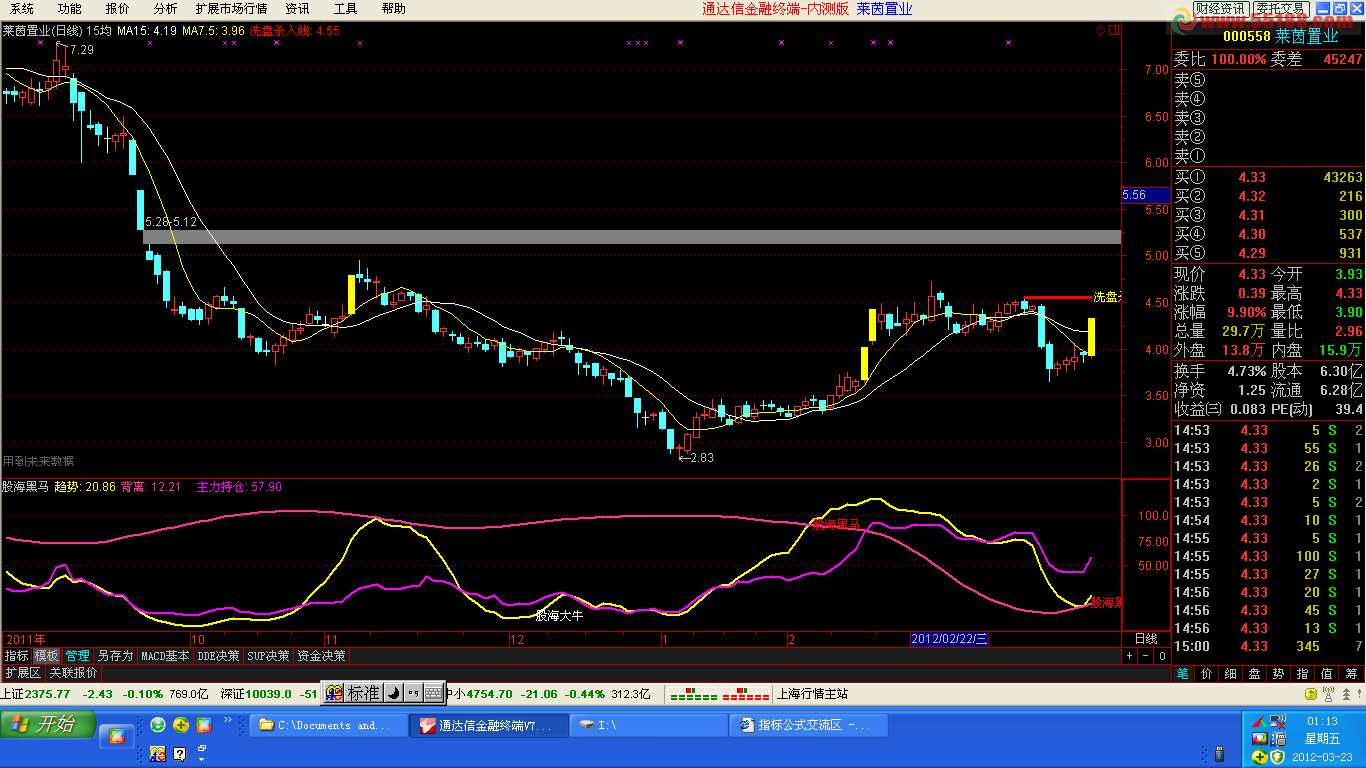1366x768 pixels.
Task: Click the minus zoom-out button below chart
Action: coord(1145,656)
